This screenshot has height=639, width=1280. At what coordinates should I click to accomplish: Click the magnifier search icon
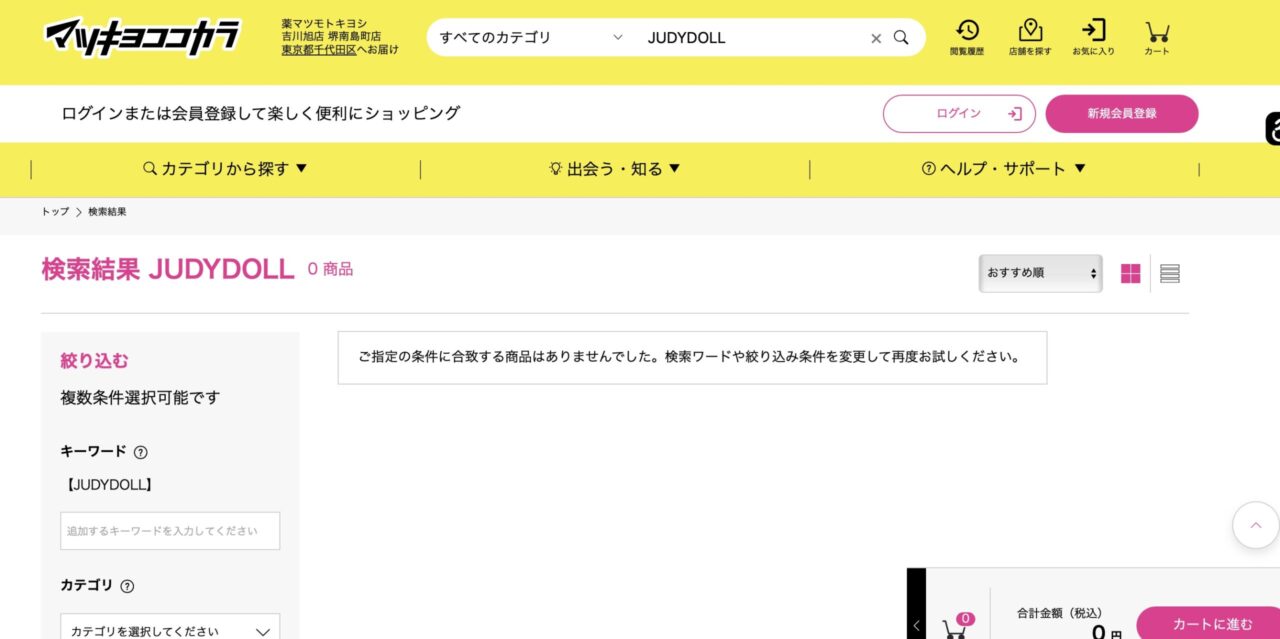pos(901,38)
